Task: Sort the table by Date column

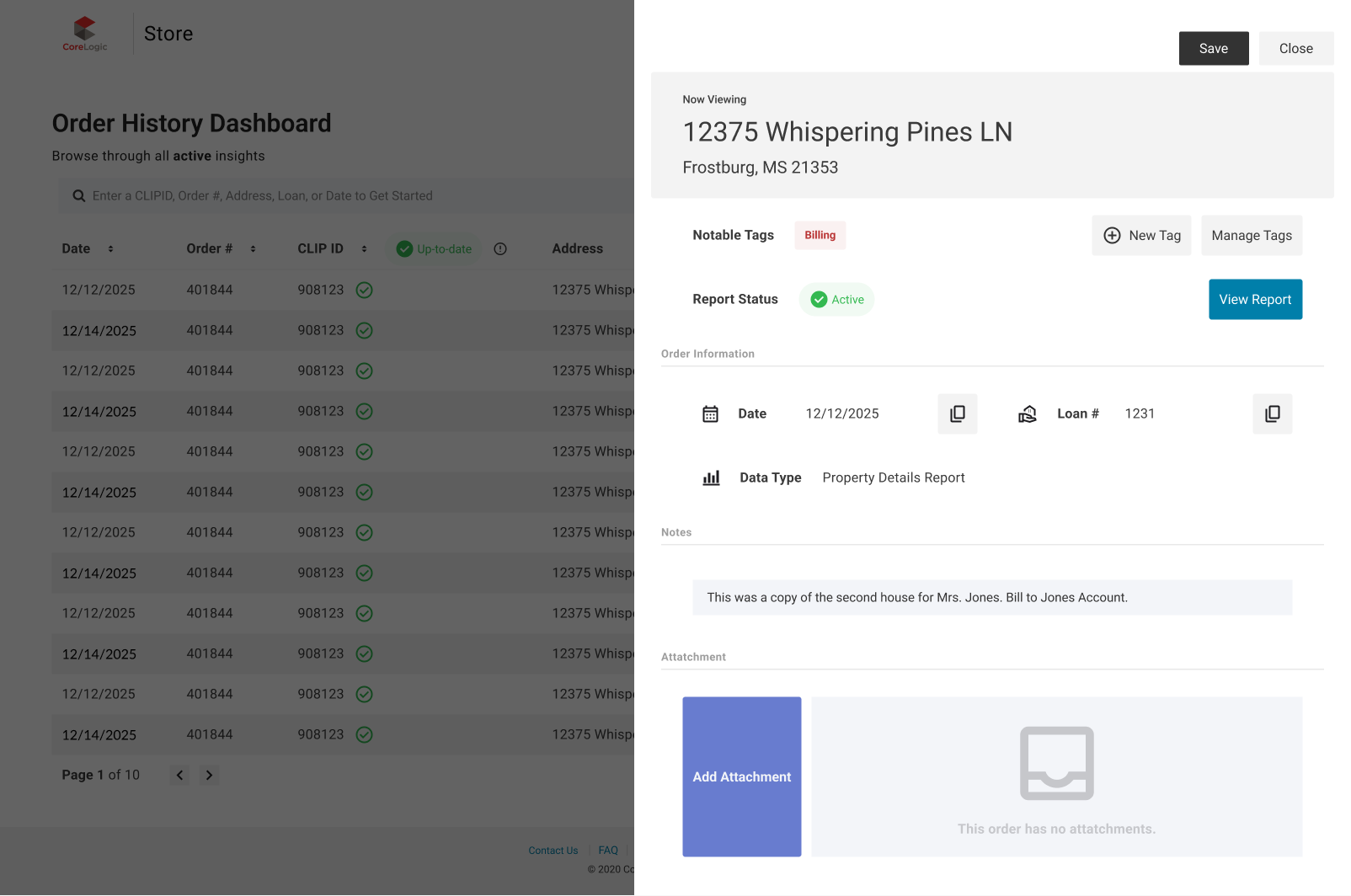Action: 110,248
